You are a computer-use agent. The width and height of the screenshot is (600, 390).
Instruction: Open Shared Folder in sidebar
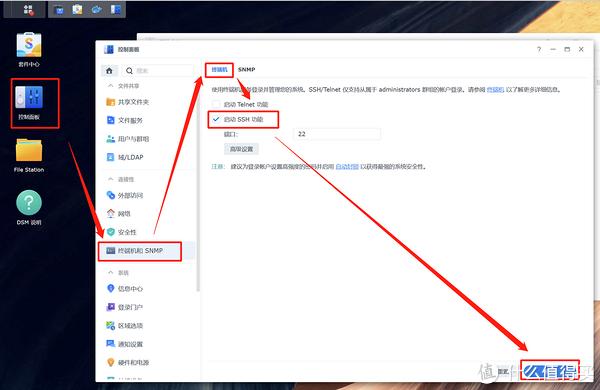click(127, 102)
